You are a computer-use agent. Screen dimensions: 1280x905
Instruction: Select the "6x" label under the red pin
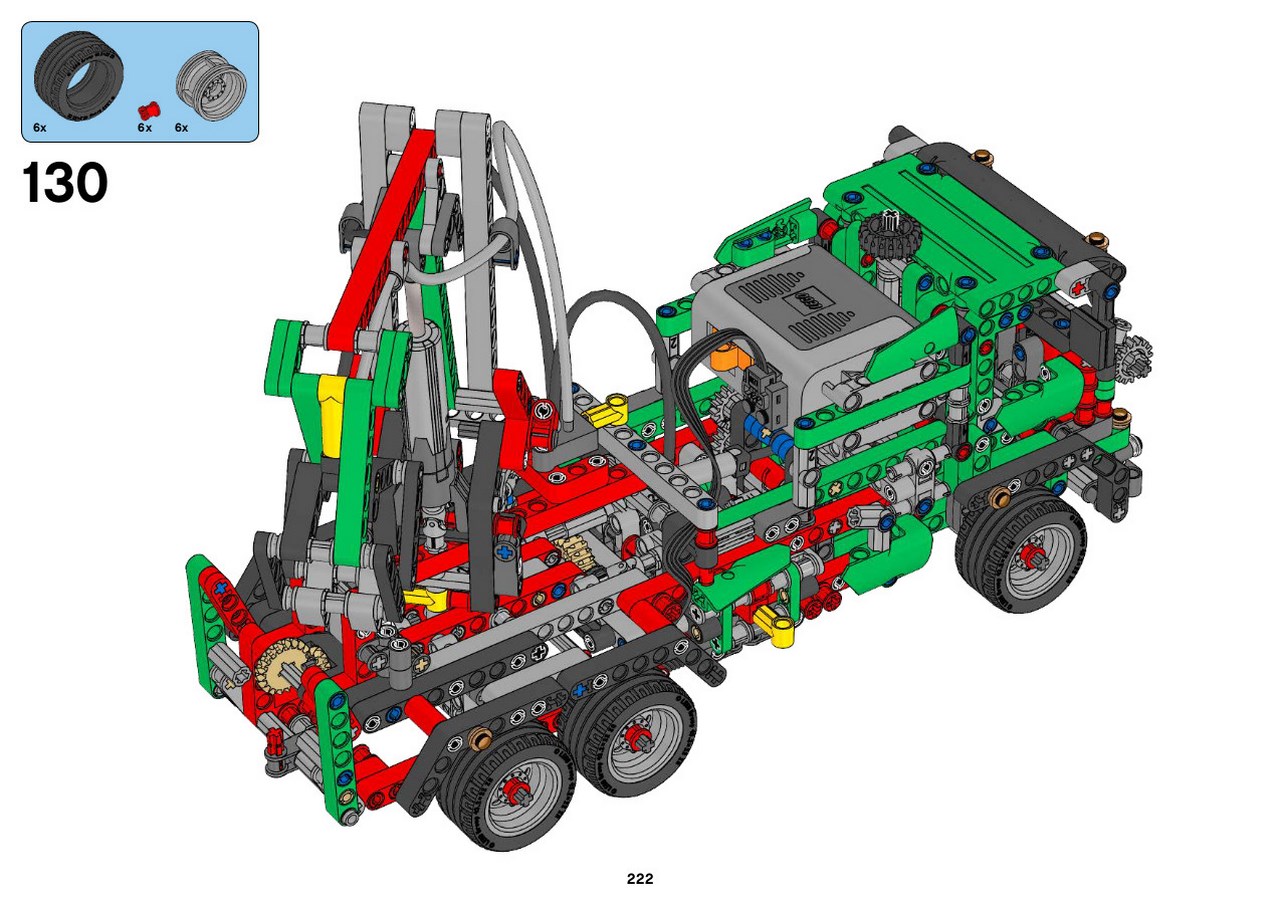[145, 128]
